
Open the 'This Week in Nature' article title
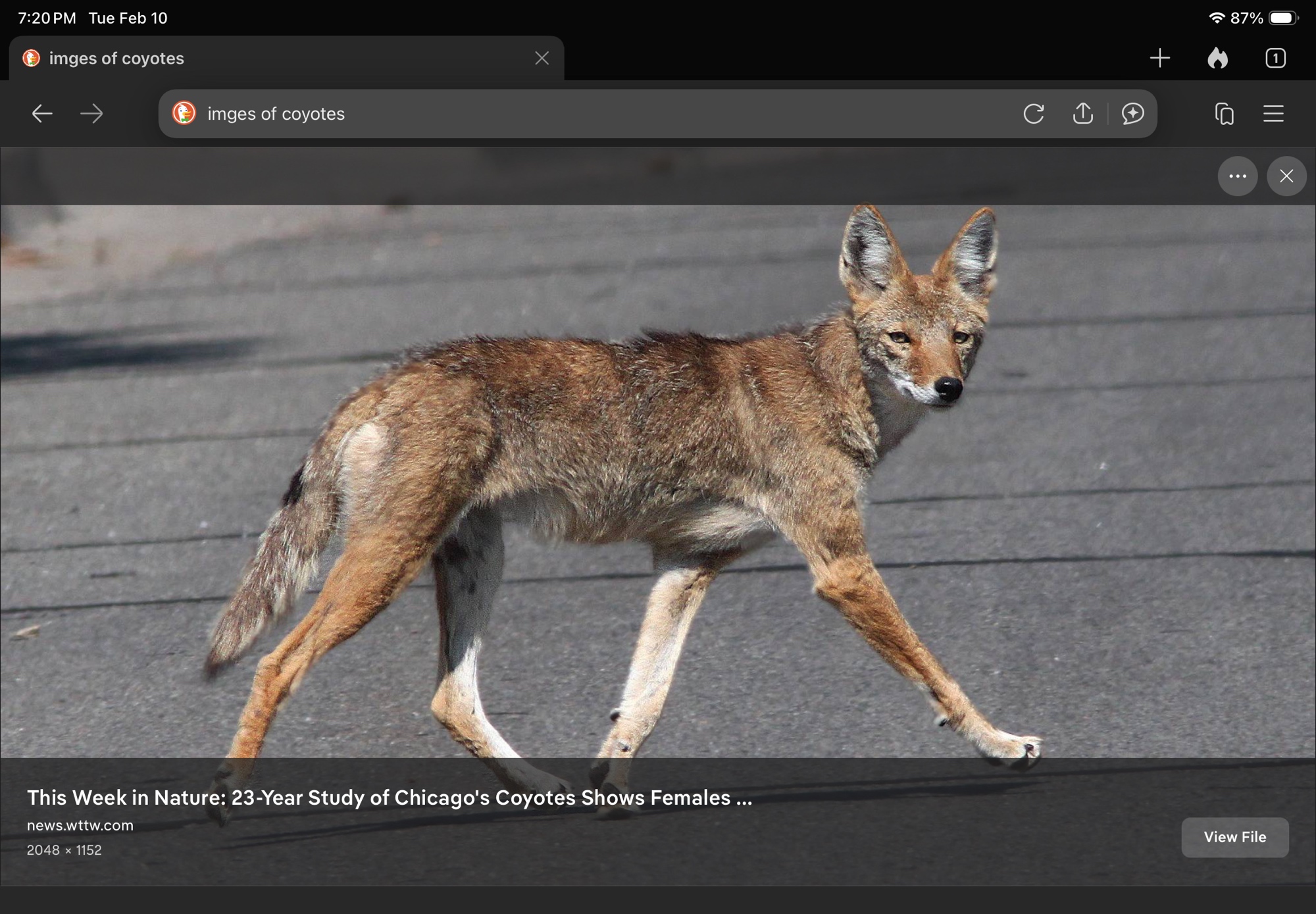point(389,798)
